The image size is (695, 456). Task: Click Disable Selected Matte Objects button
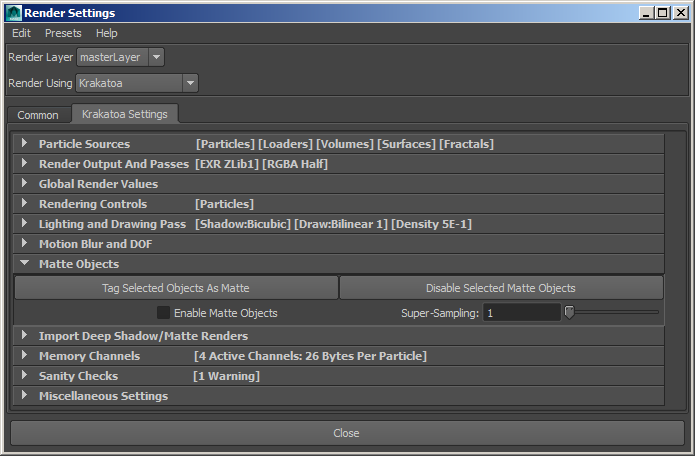(501, 288)
